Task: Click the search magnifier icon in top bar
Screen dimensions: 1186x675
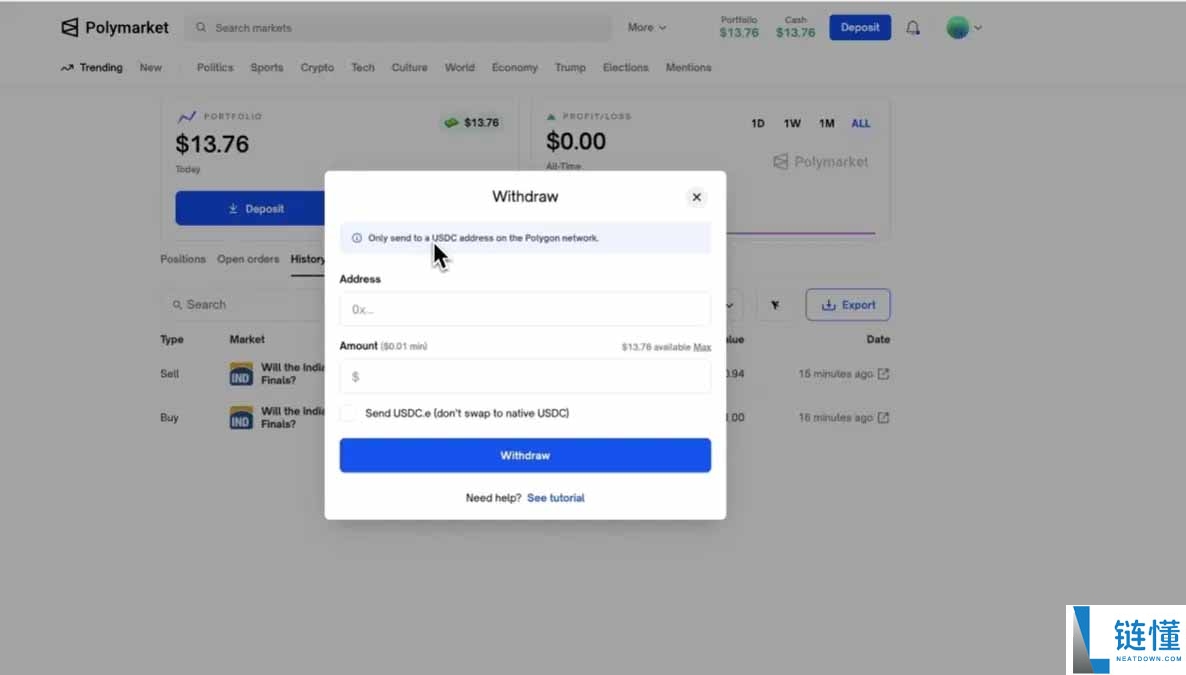Action: [200, 27]
